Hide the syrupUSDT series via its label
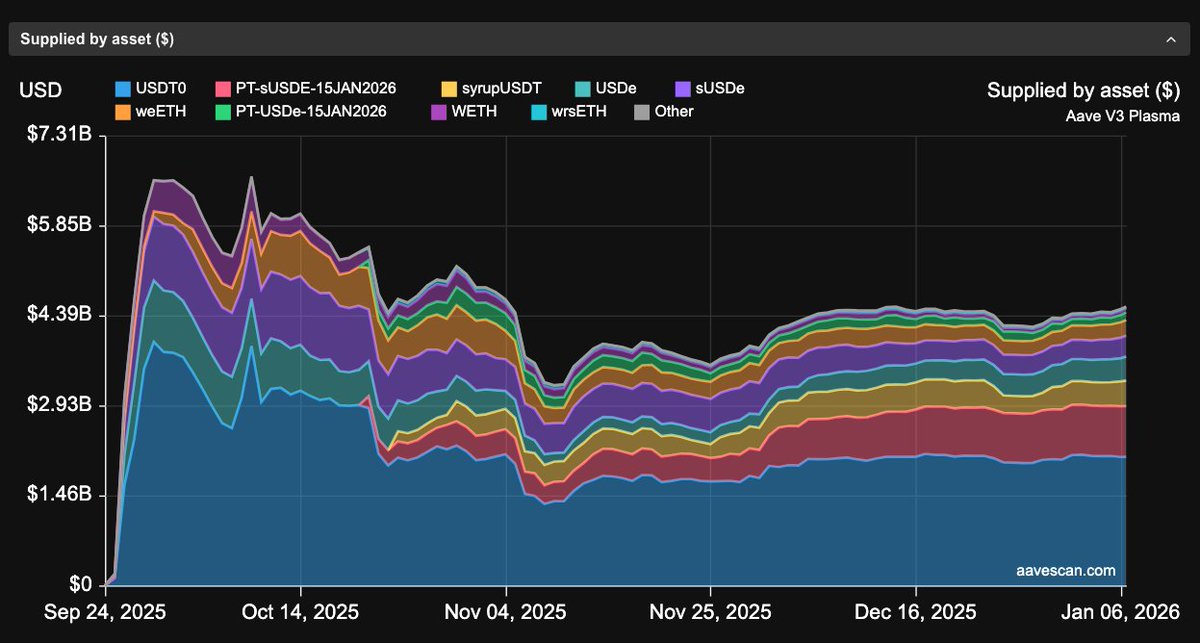The height and width of the screenshot is (643, 1200). [502, 89]
